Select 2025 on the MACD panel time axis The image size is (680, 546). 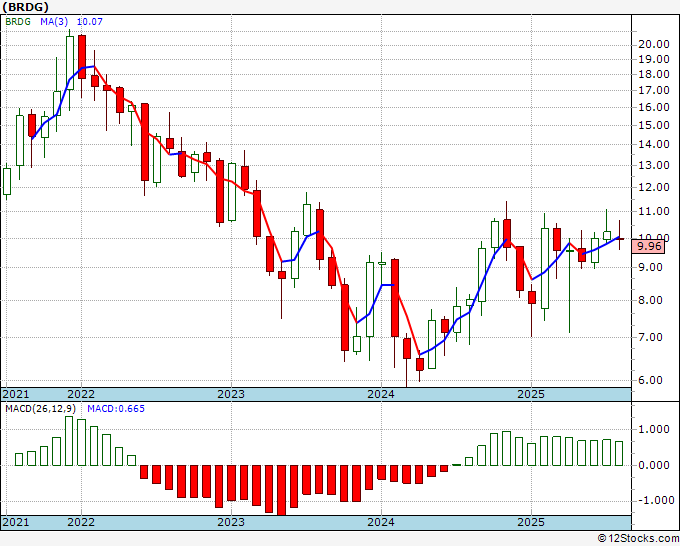531,522
